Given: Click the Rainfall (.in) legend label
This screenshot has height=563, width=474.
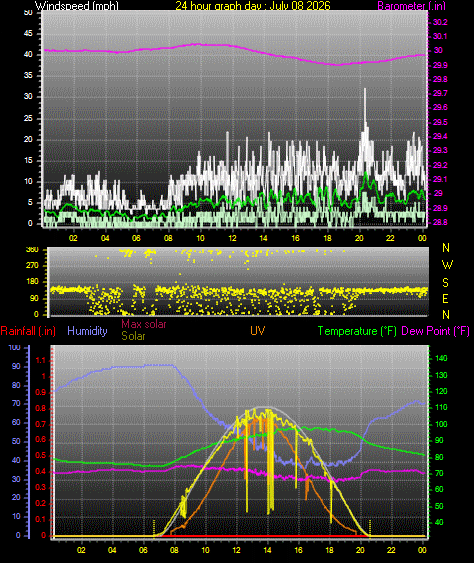Looking at the screenshot, I should click(x=28, y=331).
